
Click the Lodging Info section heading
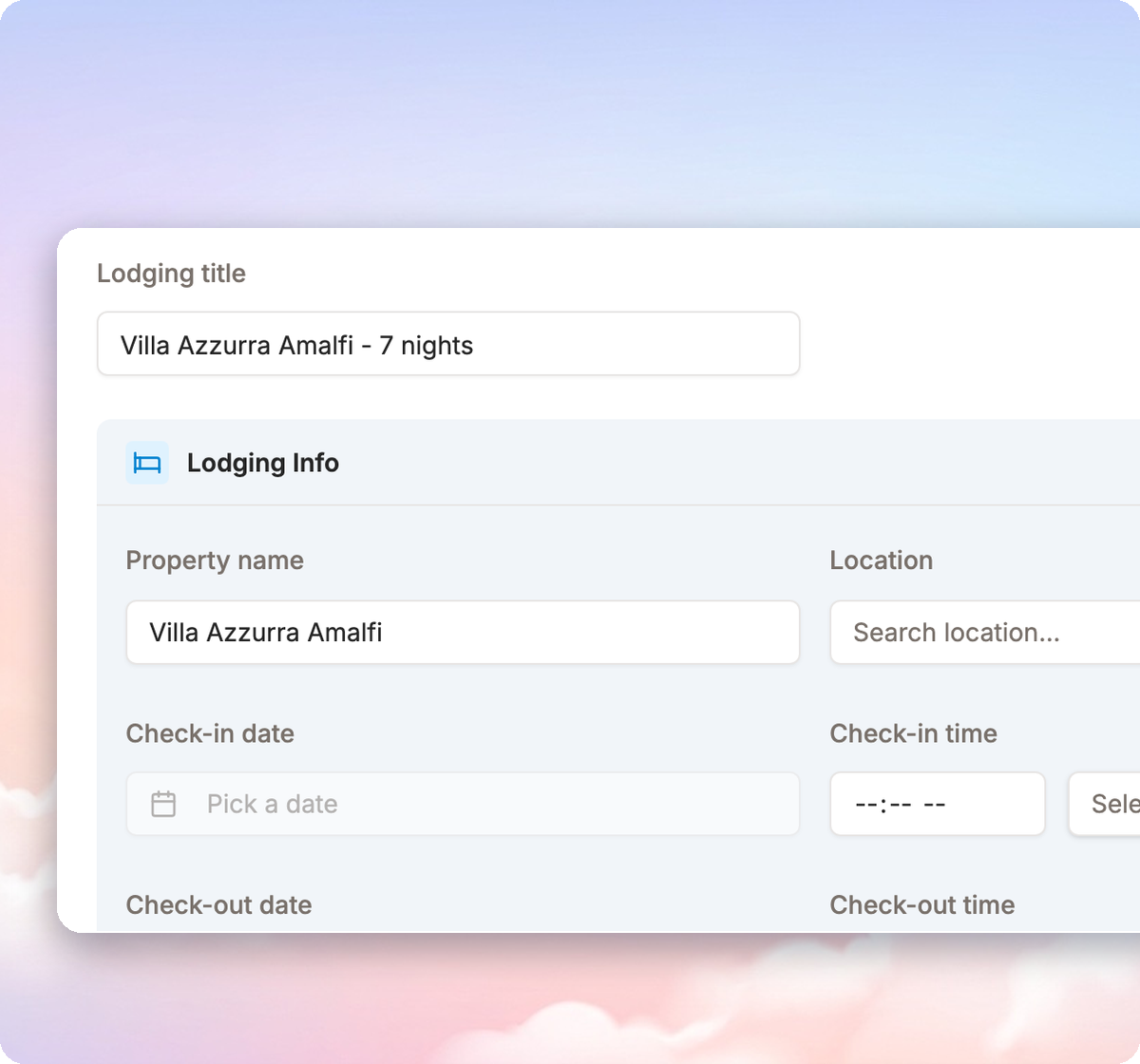point(263,463)
